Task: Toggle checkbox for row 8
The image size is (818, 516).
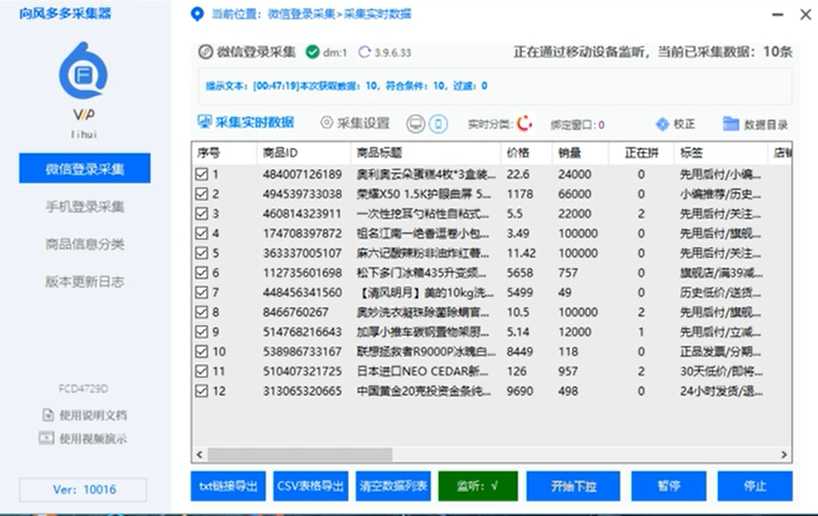Action: 201,313
